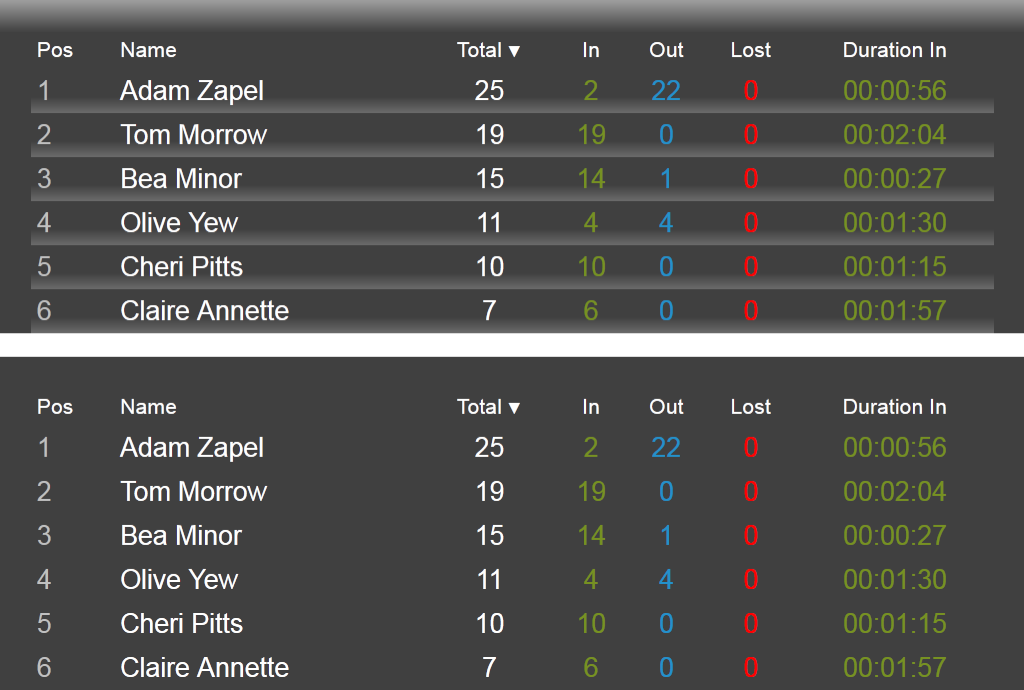Select Adam Zapel row in top table
This screenshot has height=690, width=1024.
(512, 91)
